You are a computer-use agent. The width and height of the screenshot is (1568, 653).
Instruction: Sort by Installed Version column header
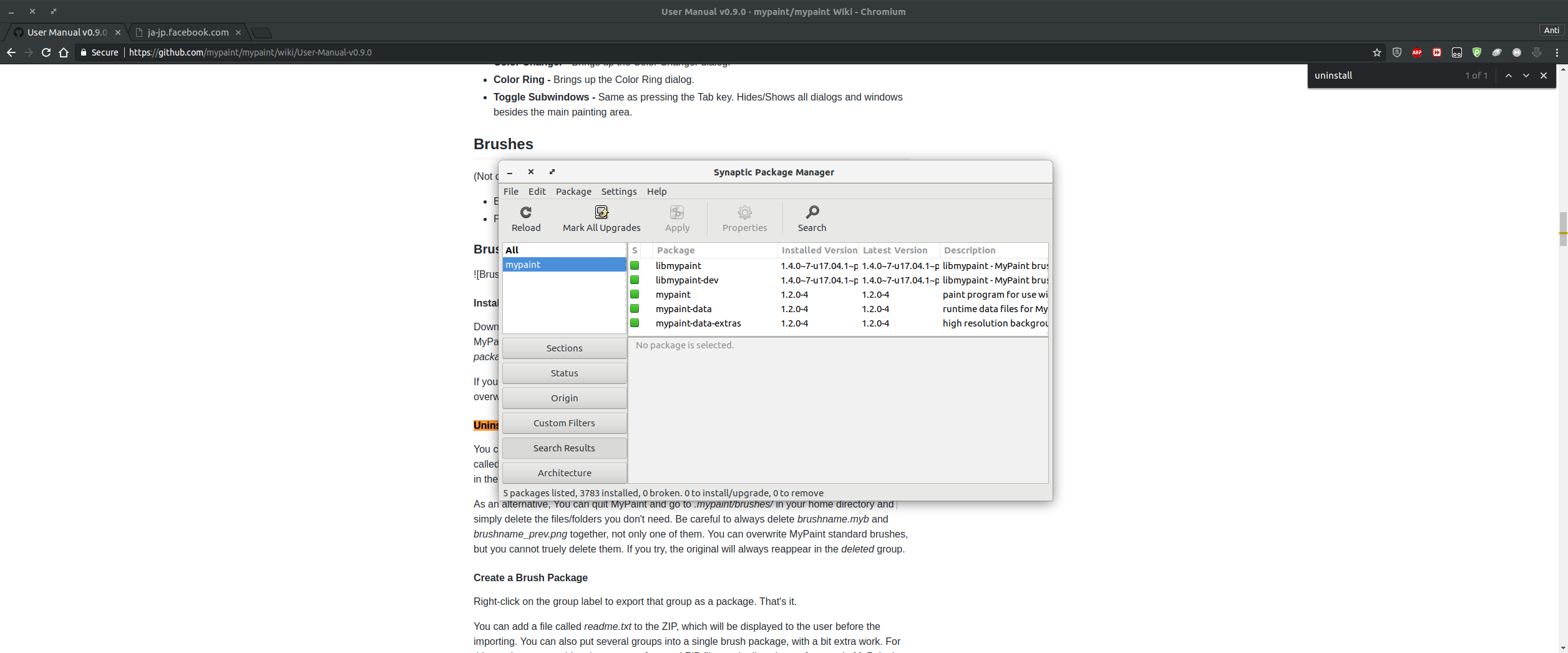(x=819, y=250)
